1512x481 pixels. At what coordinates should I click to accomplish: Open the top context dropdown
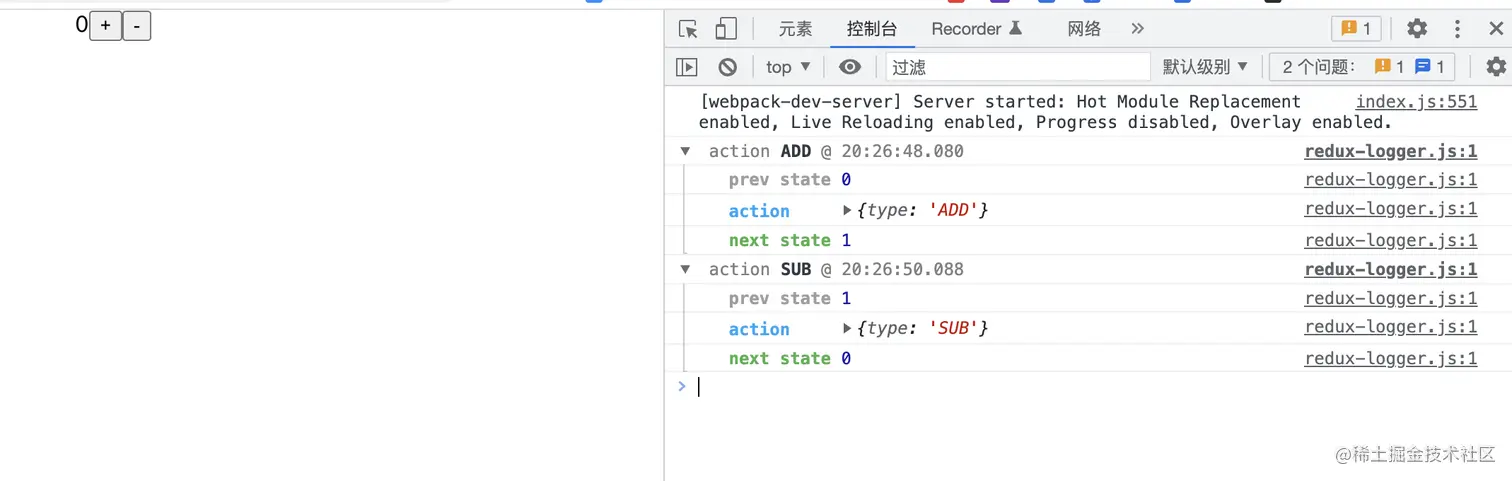click(789, 67)
